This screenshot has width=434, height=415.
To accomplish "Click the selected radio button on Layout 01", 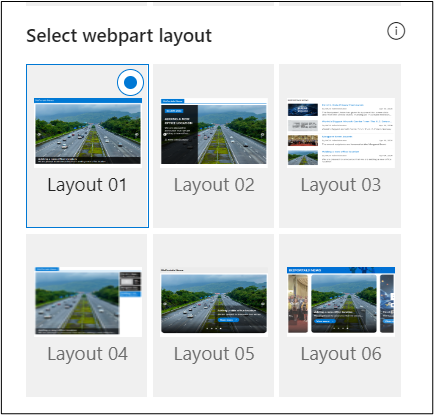I will 130,82.
